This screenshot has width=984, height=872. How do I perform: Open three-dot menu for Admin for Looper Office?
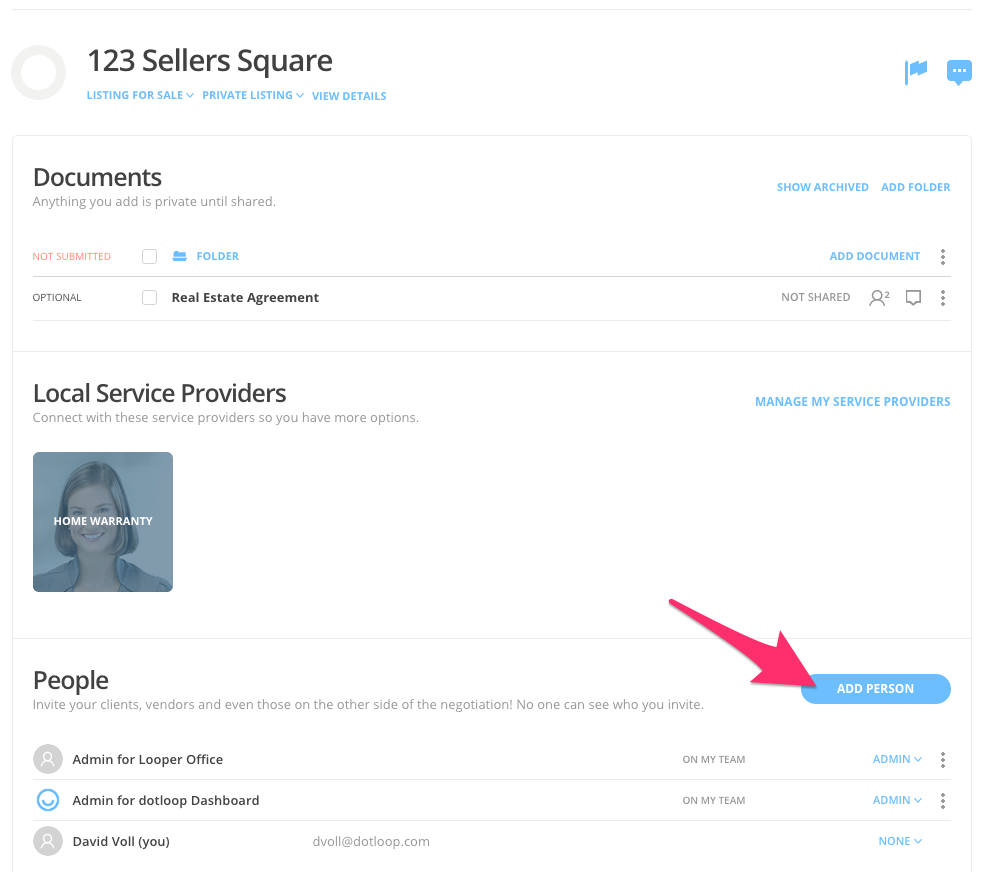943,760
